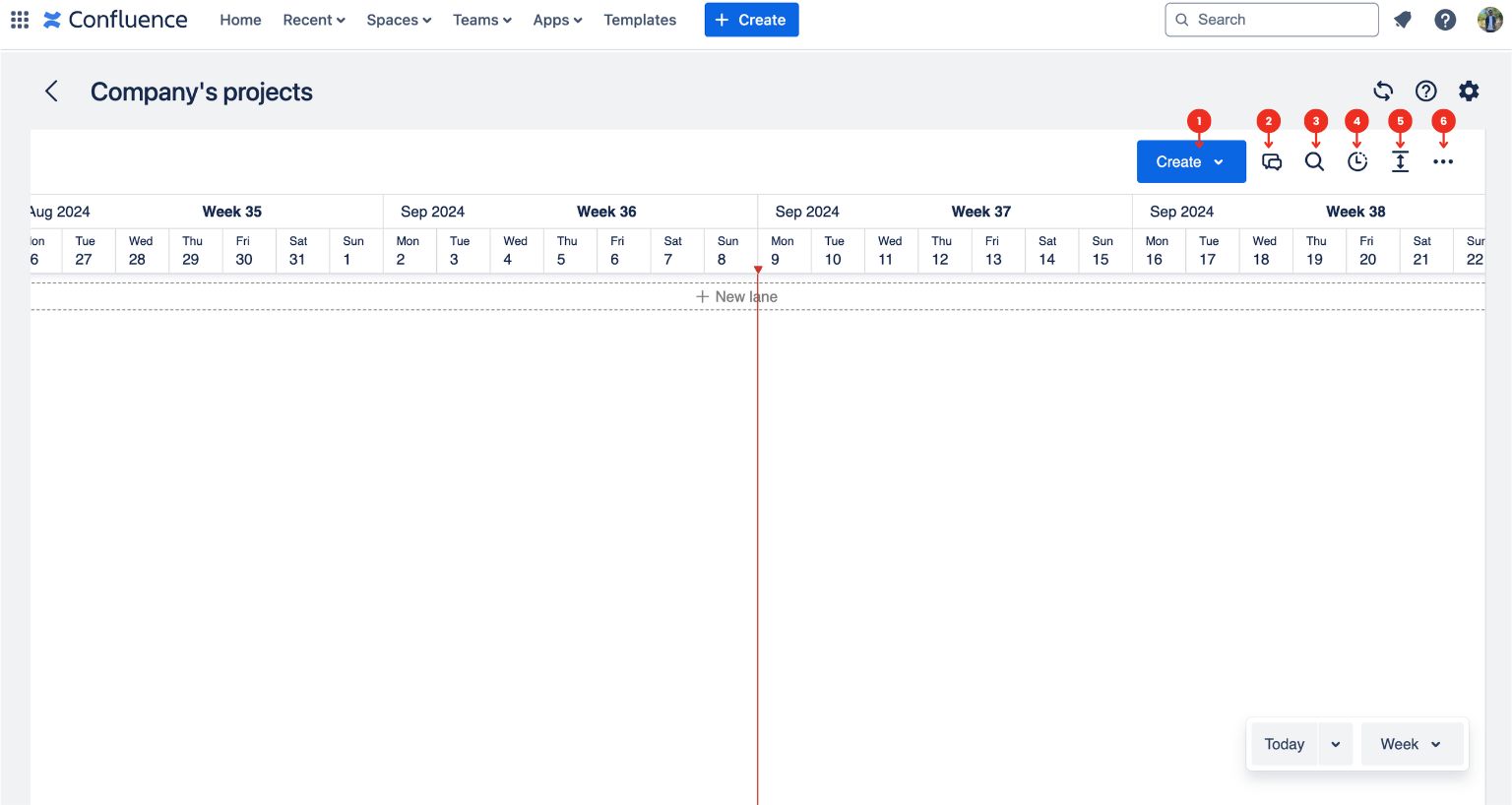Open the Today navigation dropdown
This screenshot has width=1512, height=805.
1335,744
